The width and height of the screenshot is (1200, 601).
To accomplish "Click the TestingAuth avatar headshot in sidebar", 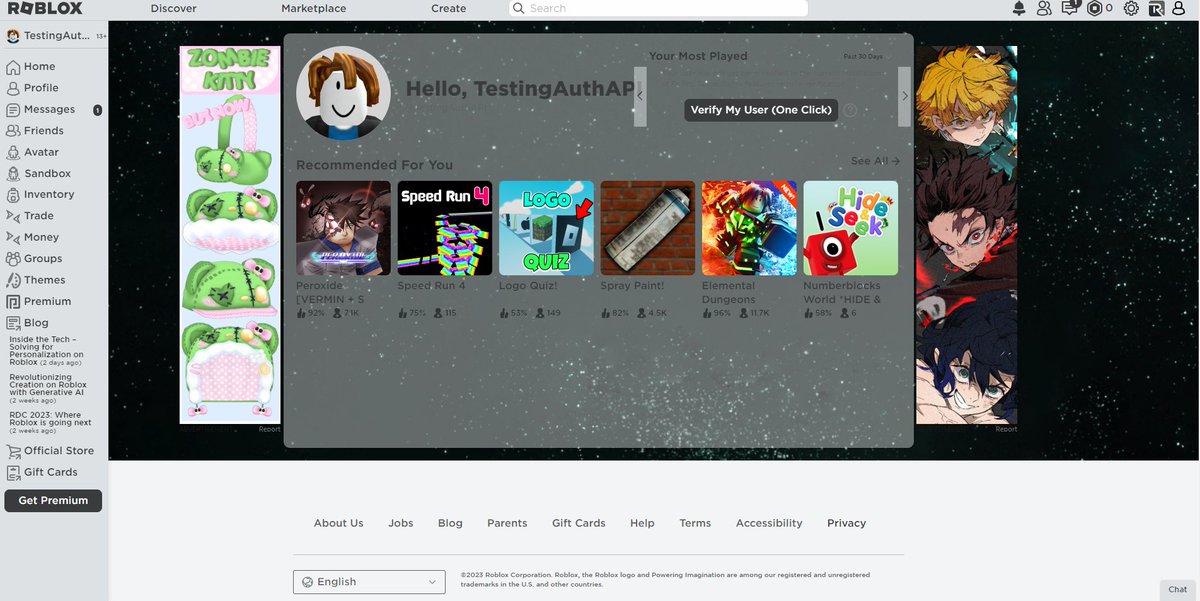I will pos(13,36).
